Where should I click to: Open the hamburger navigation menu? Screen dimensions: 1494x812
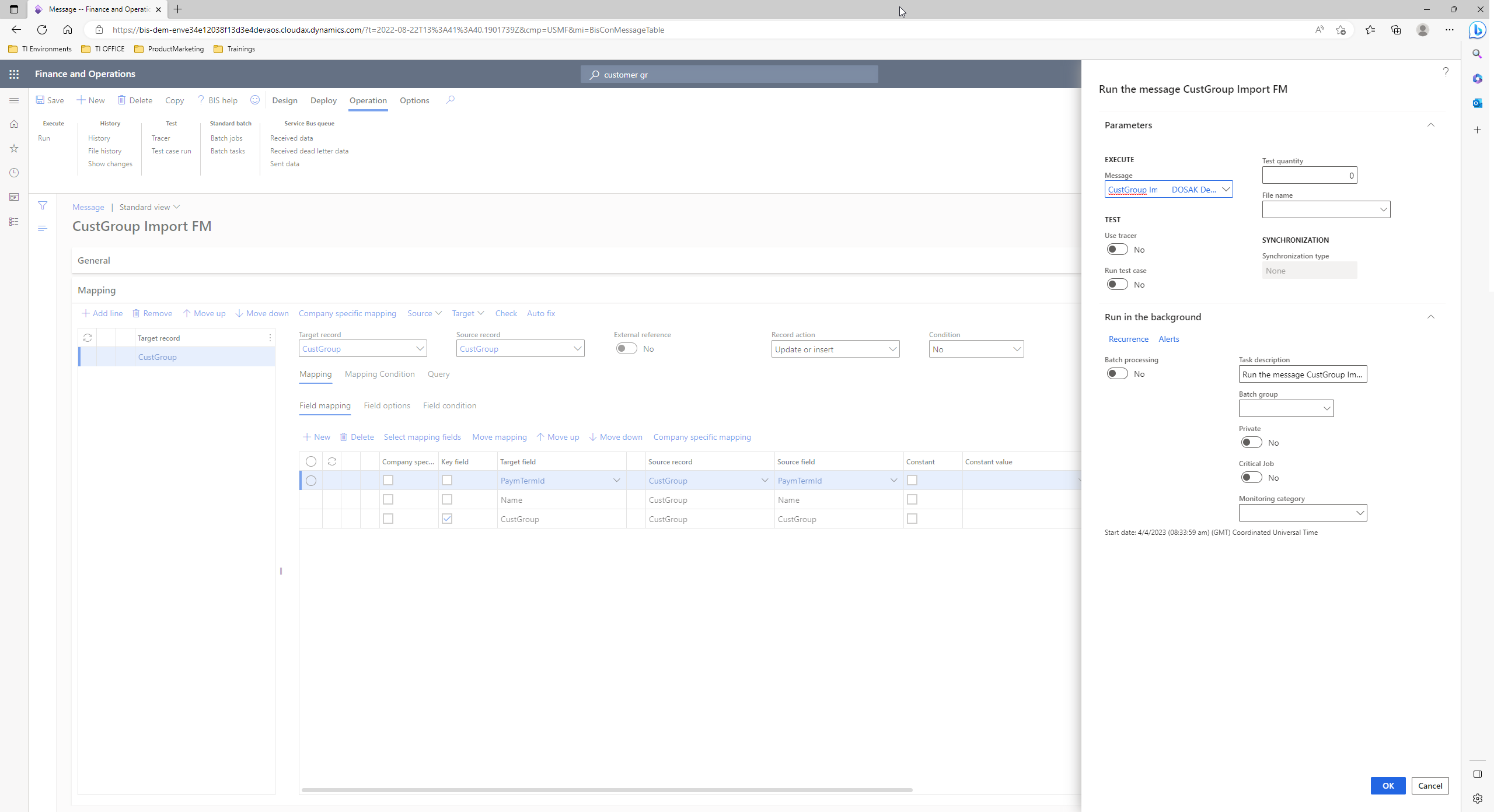[14, 100]
